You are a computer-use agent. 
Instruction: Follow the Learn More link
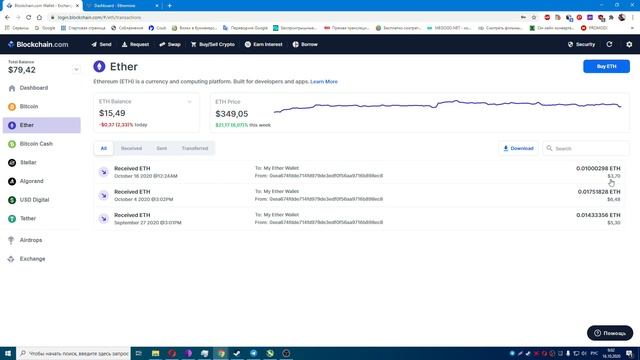coord(324,82)
